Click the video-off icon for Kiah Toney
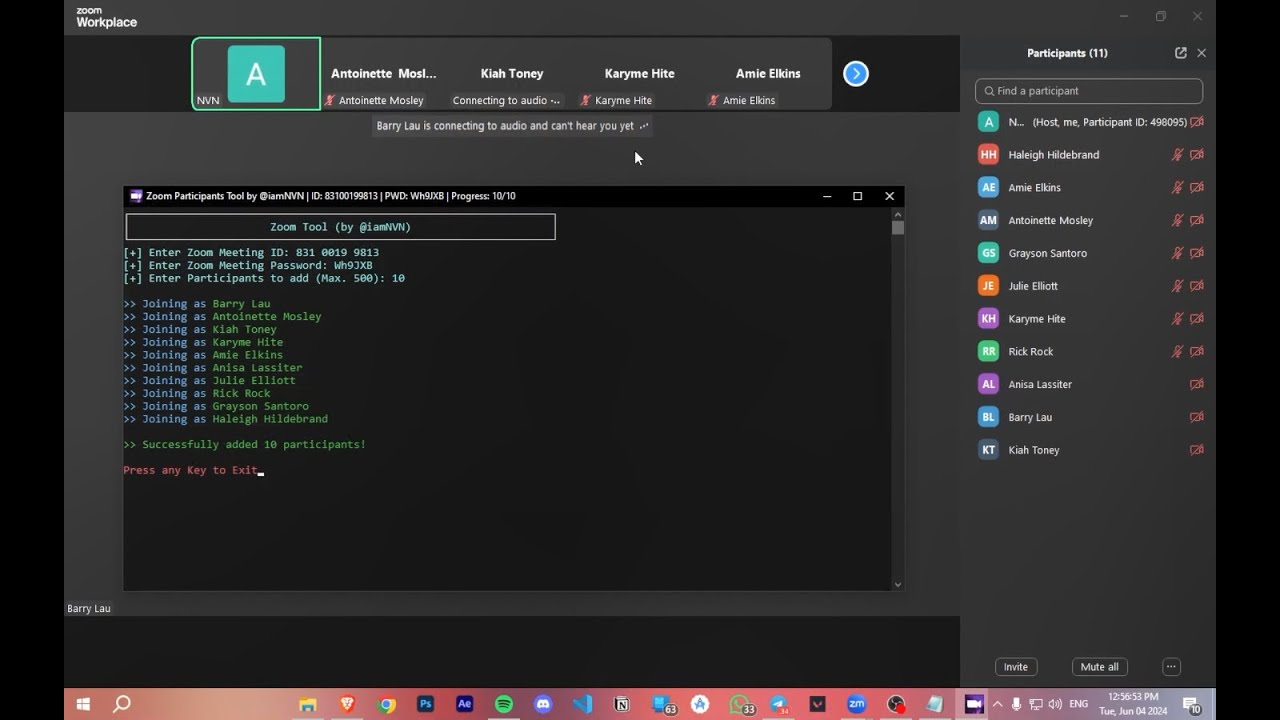The height and width of the screenshot is (720, 1280). point(1196,450)
